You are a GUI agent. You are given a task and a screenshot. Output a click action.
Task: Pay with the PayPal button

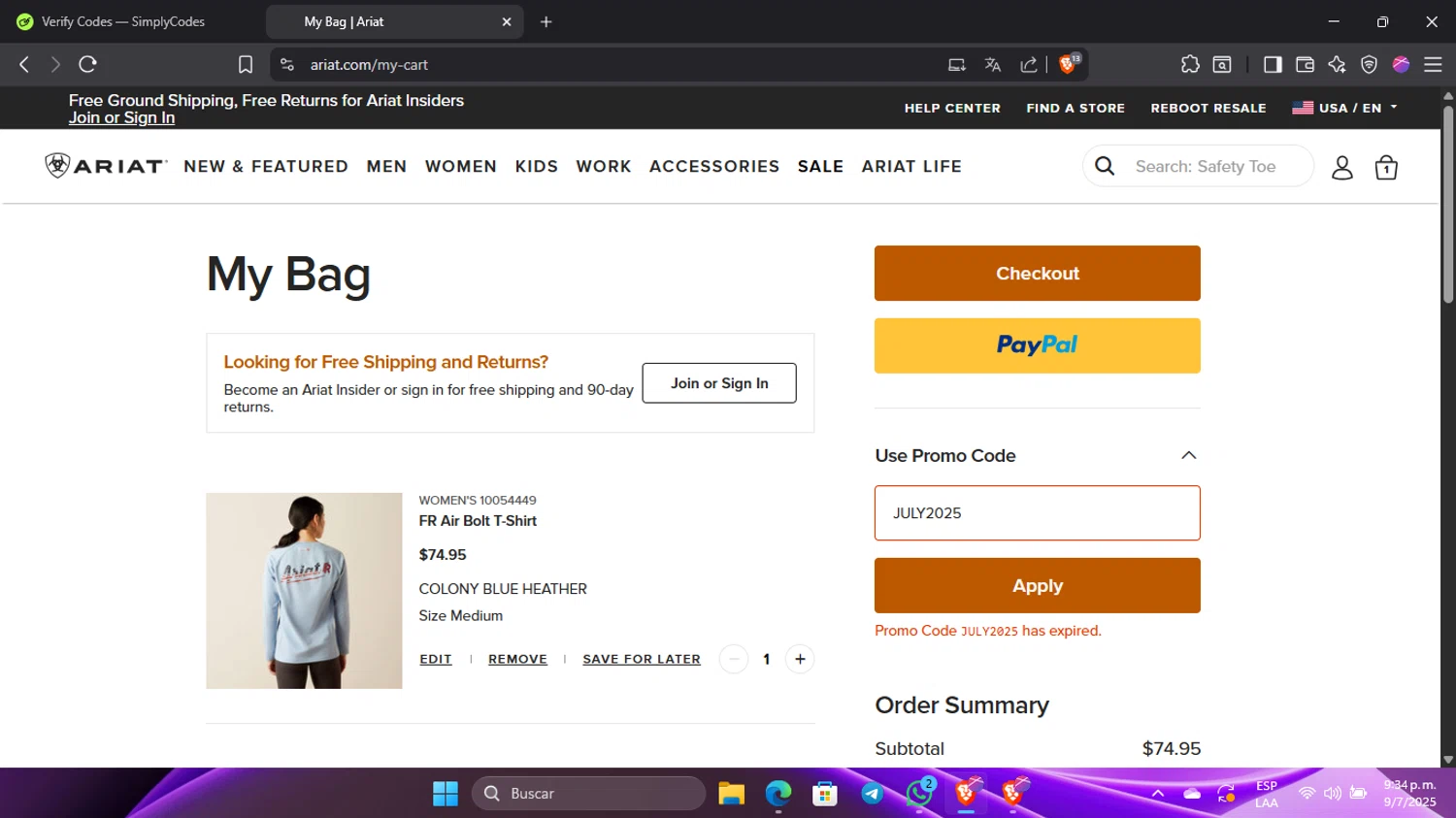pyautogui.click(x=1037, y=345)
